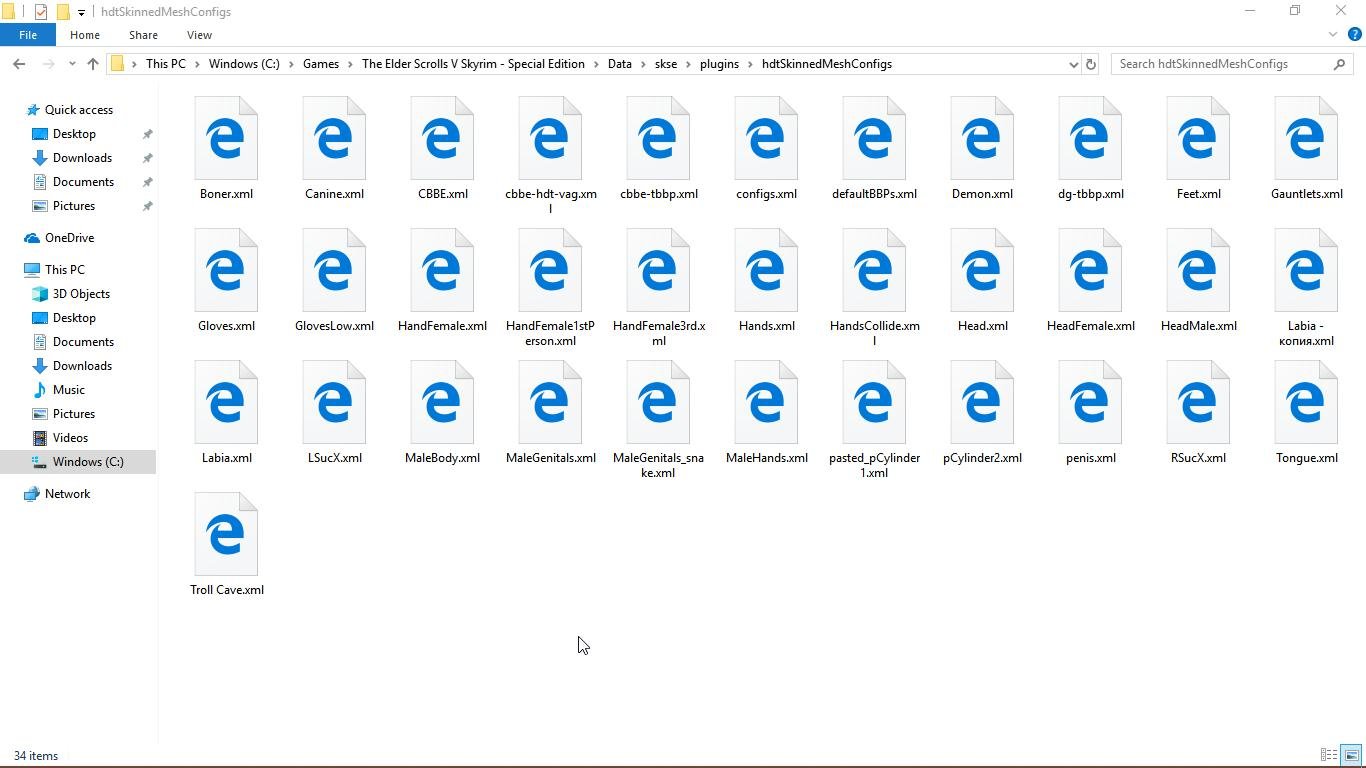Select the GlovesLow.xml file icon
Viewport: 1366px width, 768px height.
pyautogui.click(x=334, y=271)
